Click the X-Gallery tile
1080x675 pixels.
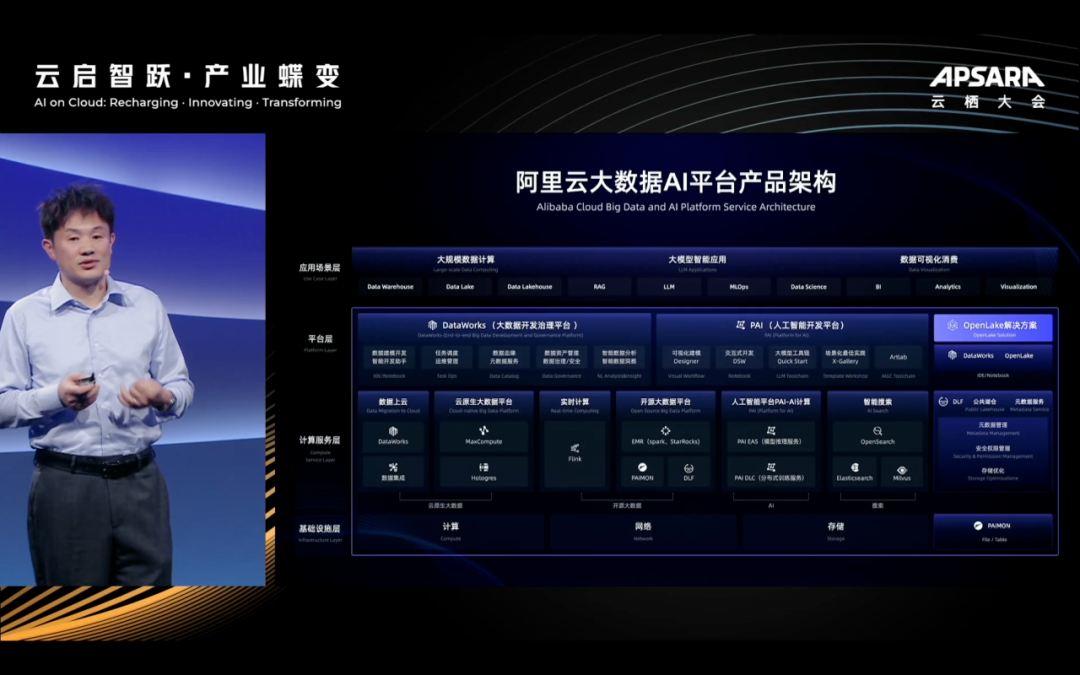point(845,357)
